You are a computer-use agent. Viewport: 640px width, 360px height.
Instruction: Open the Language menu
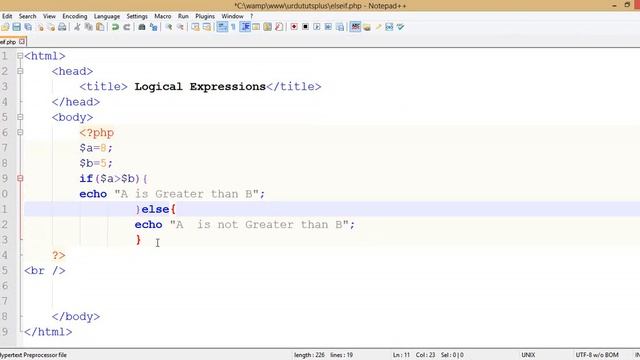coord(107,16)
